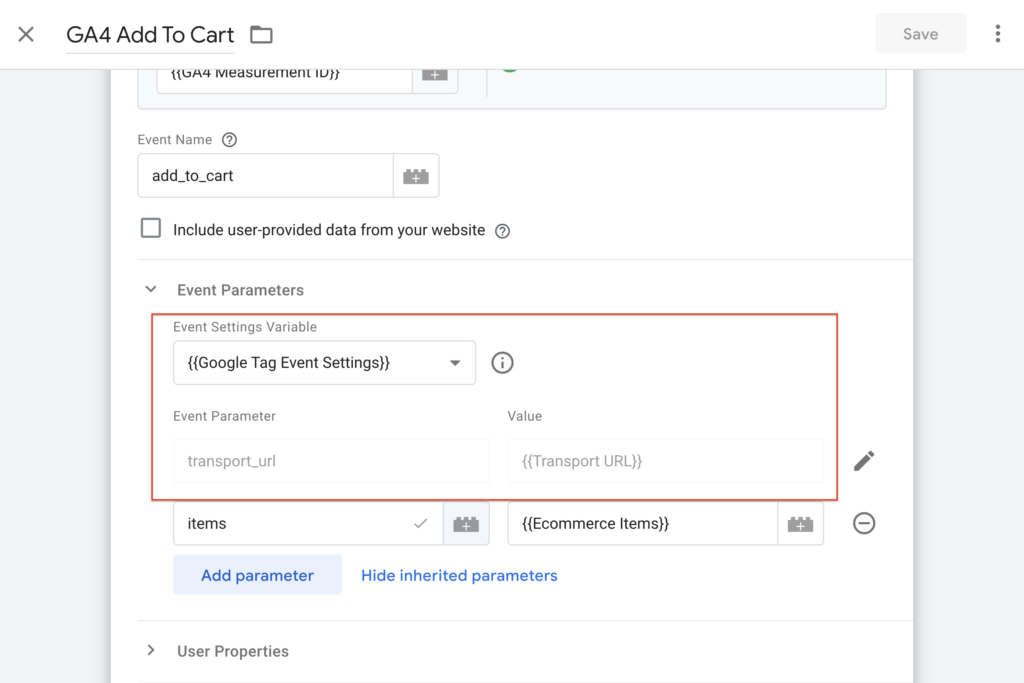Enable Include user-provided data checkbox
The height and width of the screenshot is (683, 1024).
click(151, 229)
